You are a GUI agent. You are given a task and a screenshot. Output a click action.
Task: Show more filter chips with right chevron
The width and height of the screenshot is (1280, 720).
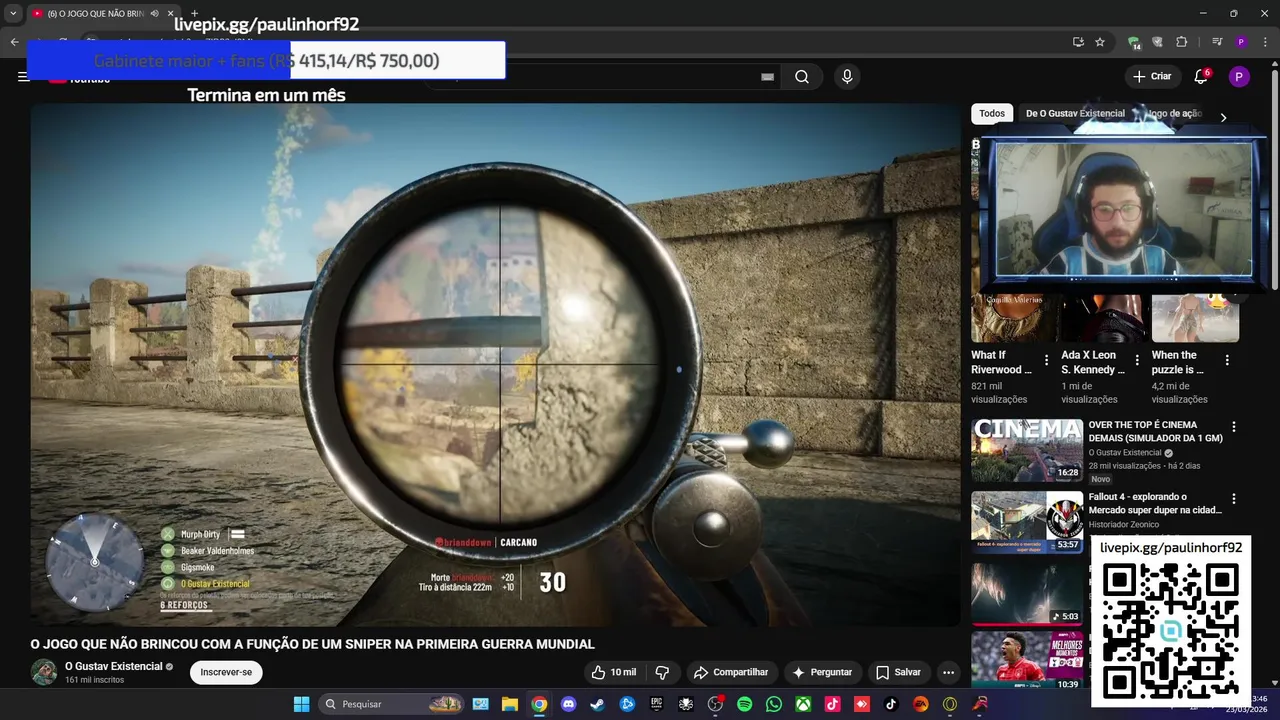pyautogui.click(x=1223, y=117)
